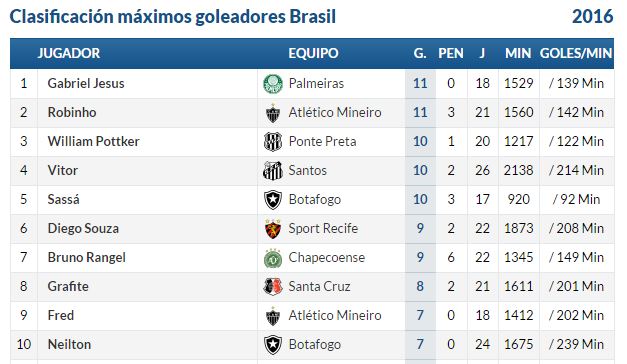Click the 2016 season label
This screenshot has width=627, height=364.
(593, 16)
